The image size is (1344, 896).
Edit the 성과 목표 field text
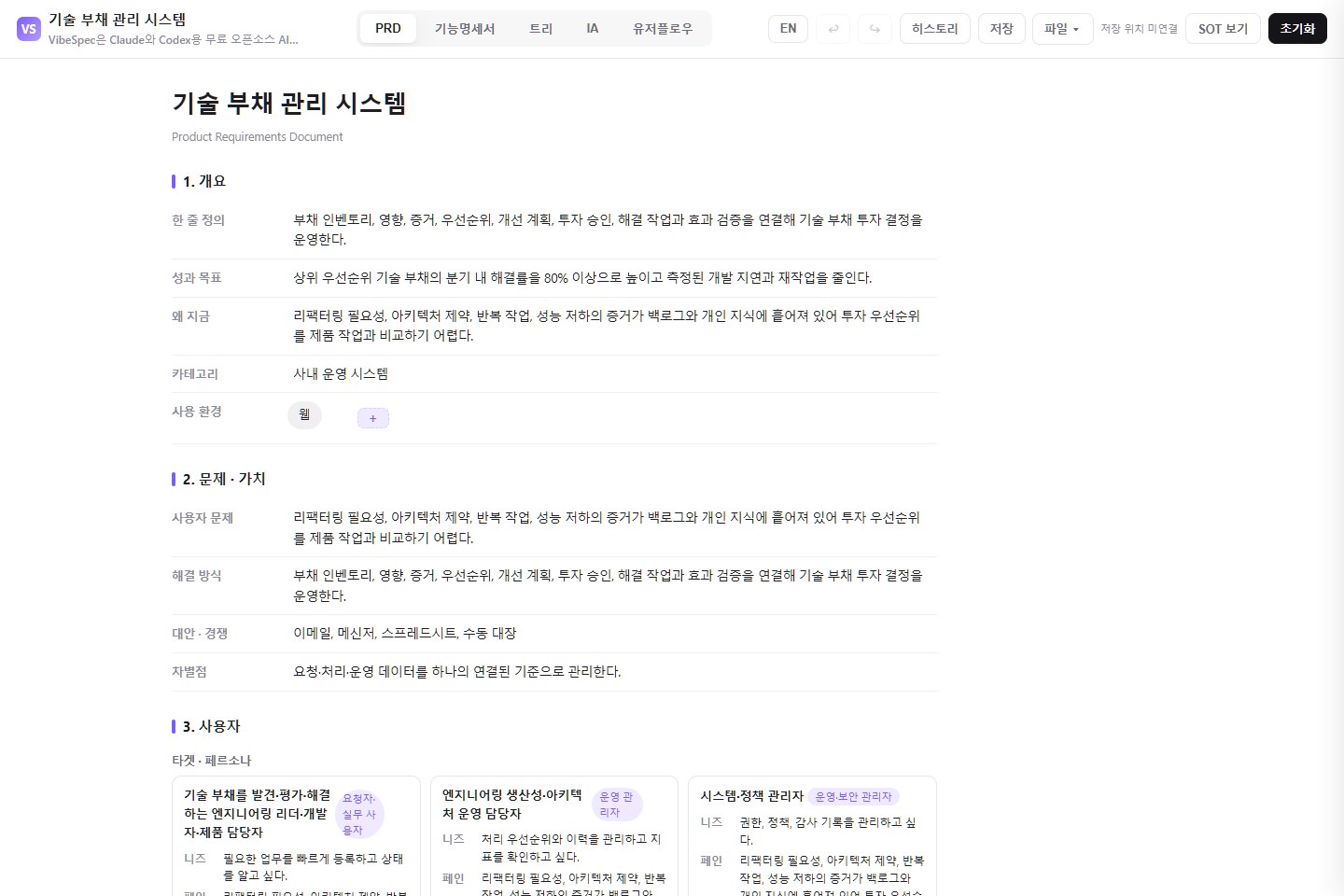tap(583, 278)
